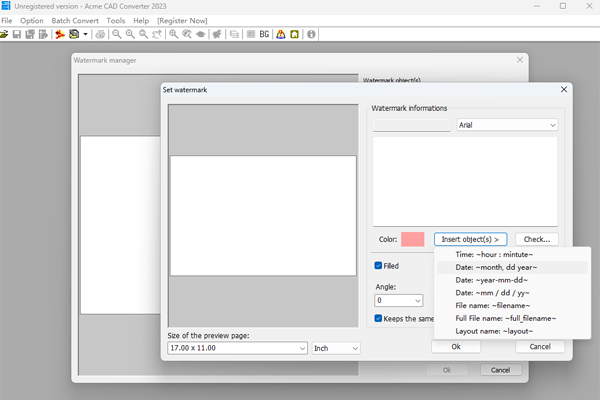The image size is (600, 400).
Task: Open the preview page size 17.00 x 11.00 dropdown
Action: click(x=237, y=348)
